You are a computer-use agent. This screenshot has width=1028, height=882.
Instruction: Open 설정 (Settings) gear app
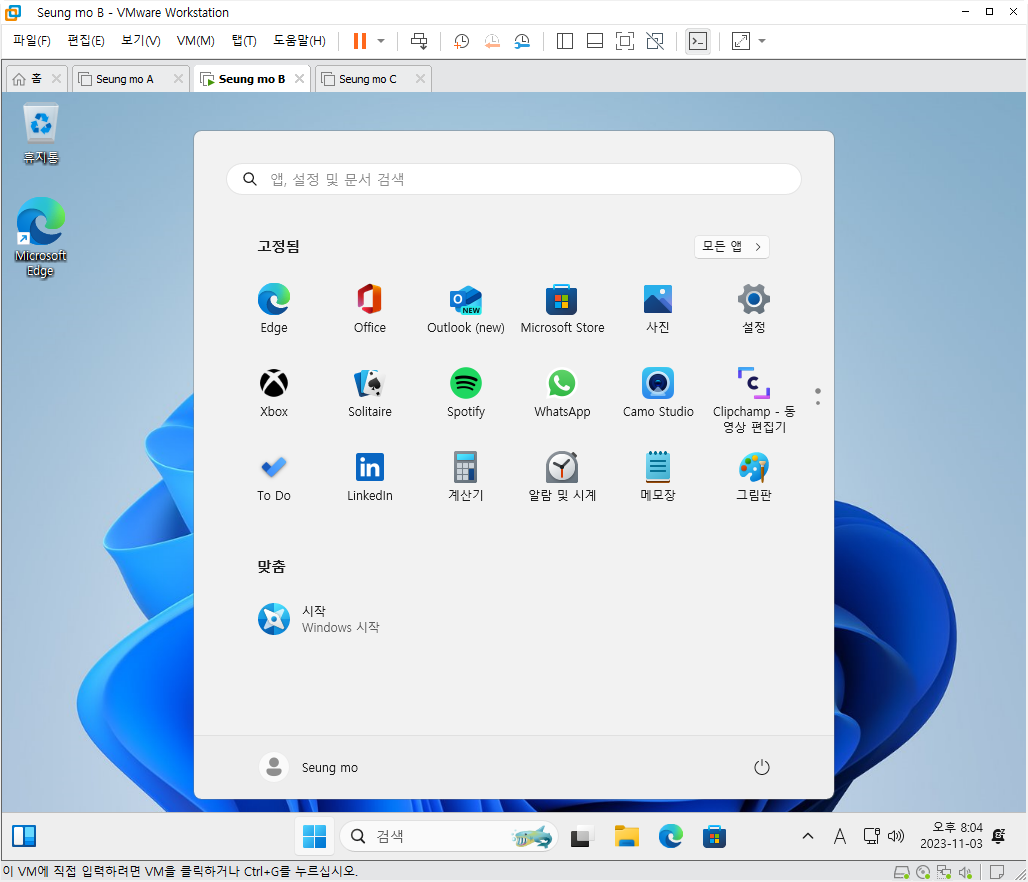(754, 308)
